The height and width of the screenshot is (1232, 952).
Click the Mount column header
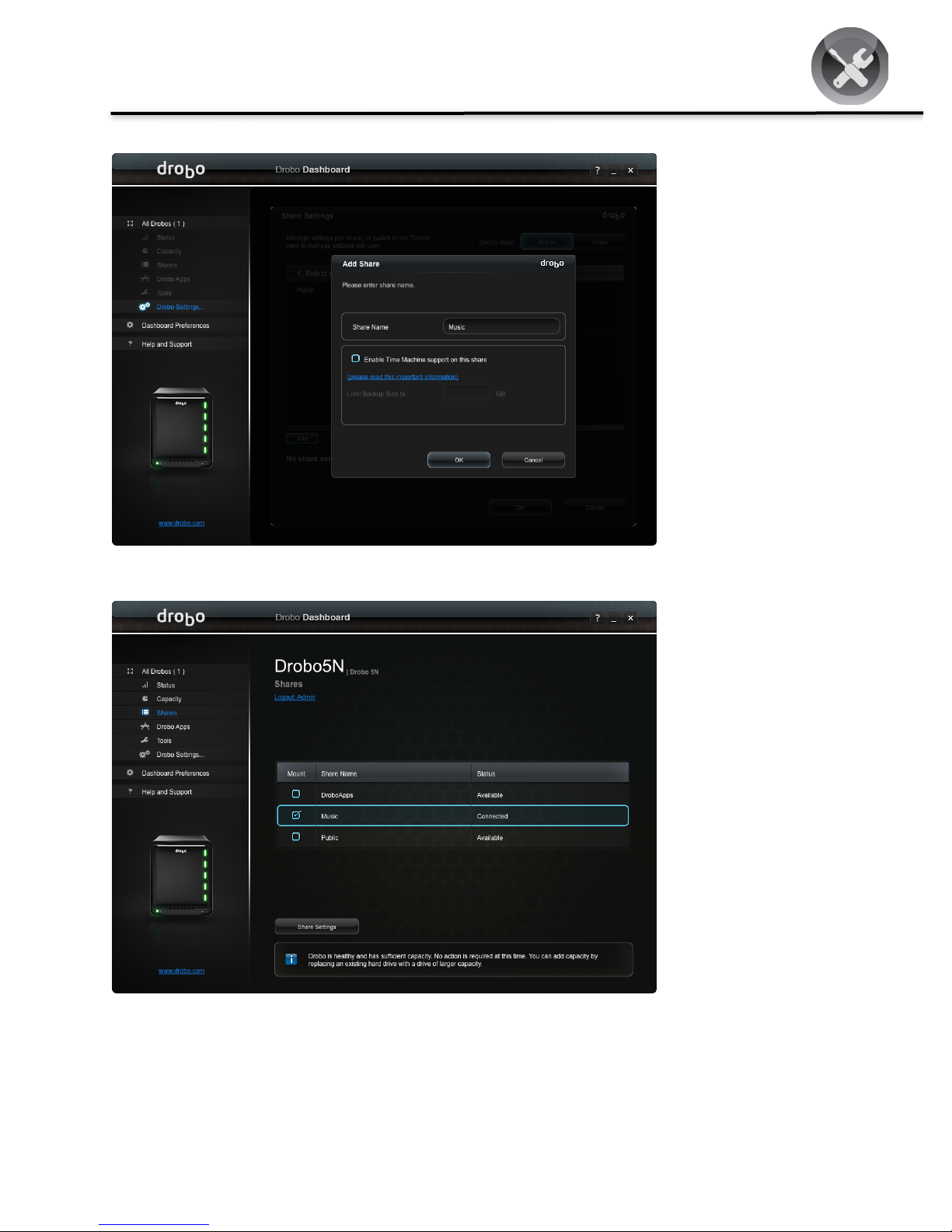click(x=296, y=773)
